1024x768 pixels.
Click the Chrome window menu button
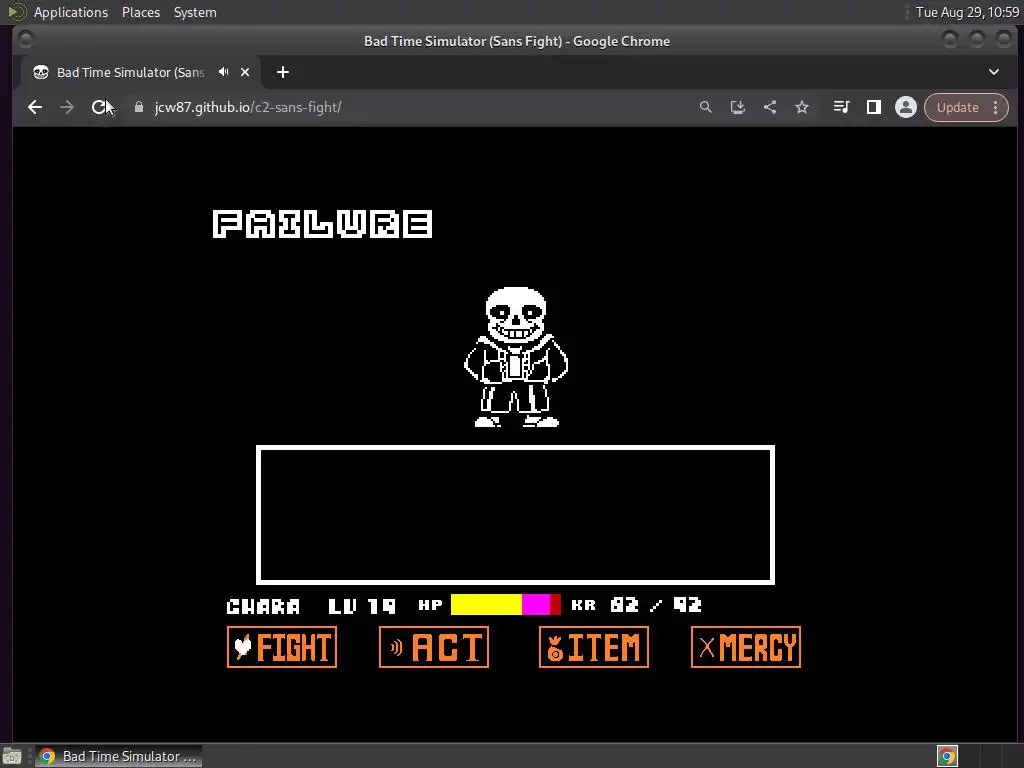coord(25,40)
